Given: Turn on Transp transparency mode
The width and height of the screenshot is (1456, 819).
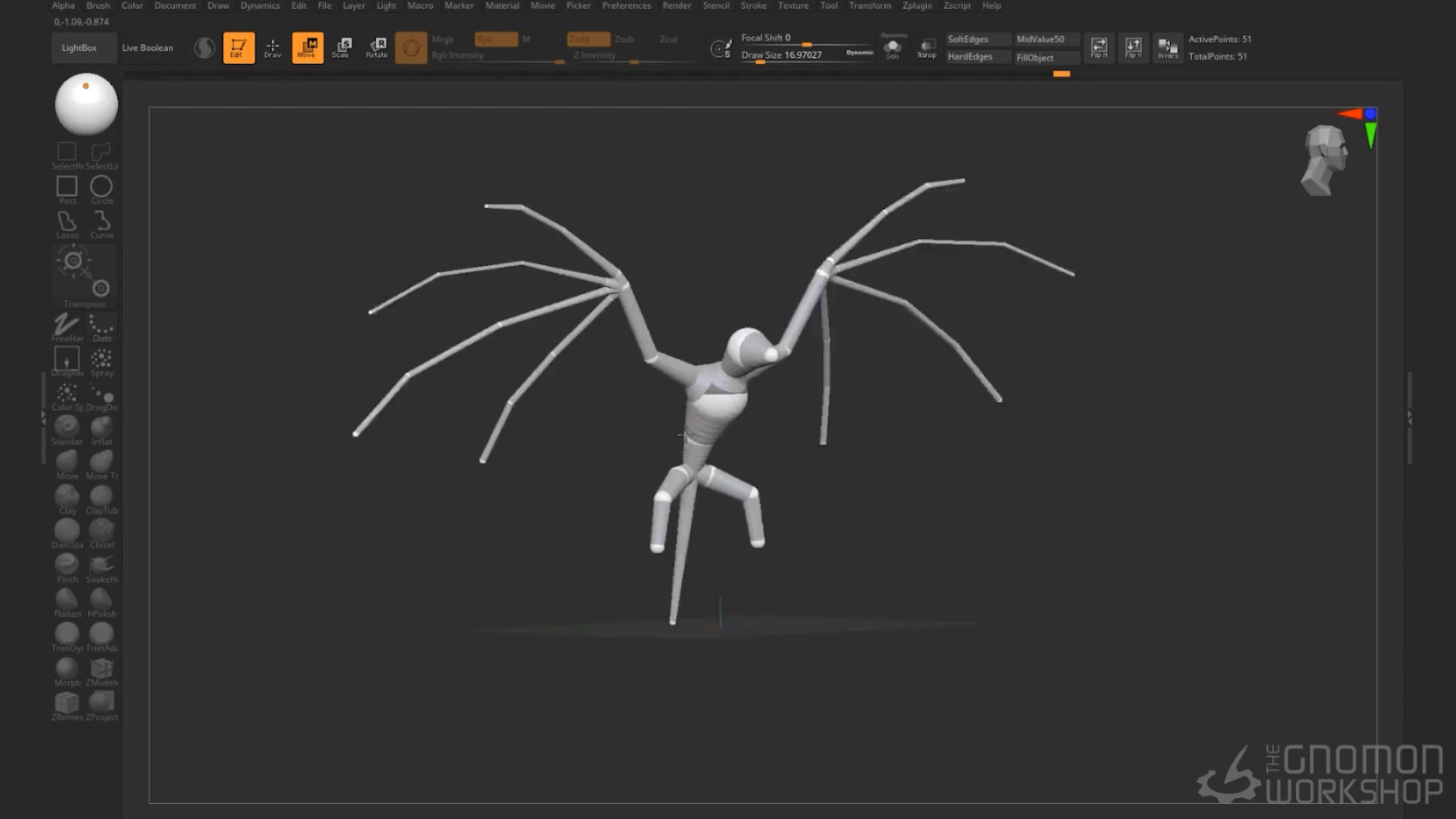Looking at the screenshot, I should point(926,48).
